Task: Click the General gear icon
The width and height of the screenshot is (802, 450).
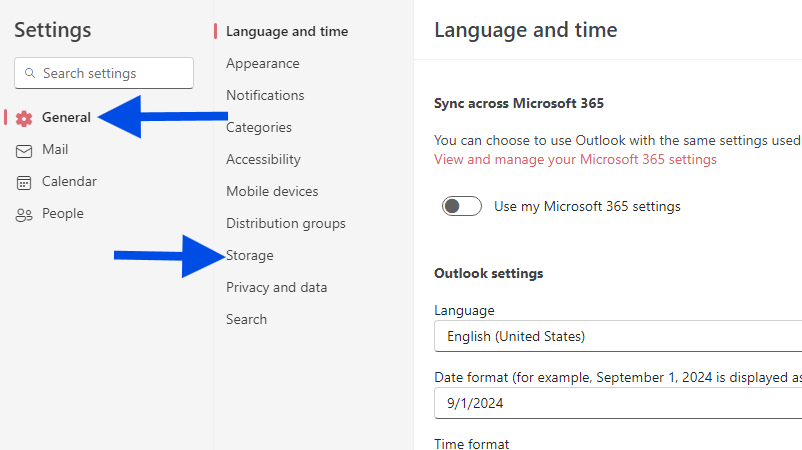Action: [x=24, y=118]
